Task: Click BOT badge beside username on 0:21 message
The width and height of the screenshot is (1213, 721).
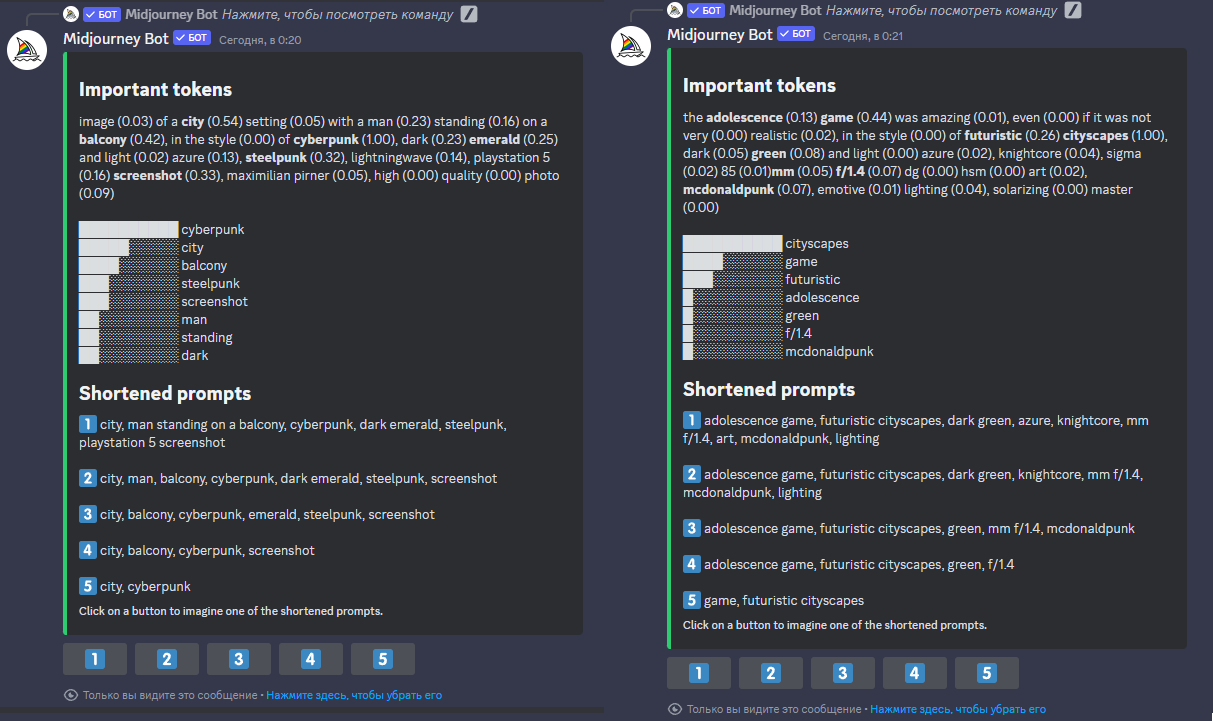Action: pos(796,34)
